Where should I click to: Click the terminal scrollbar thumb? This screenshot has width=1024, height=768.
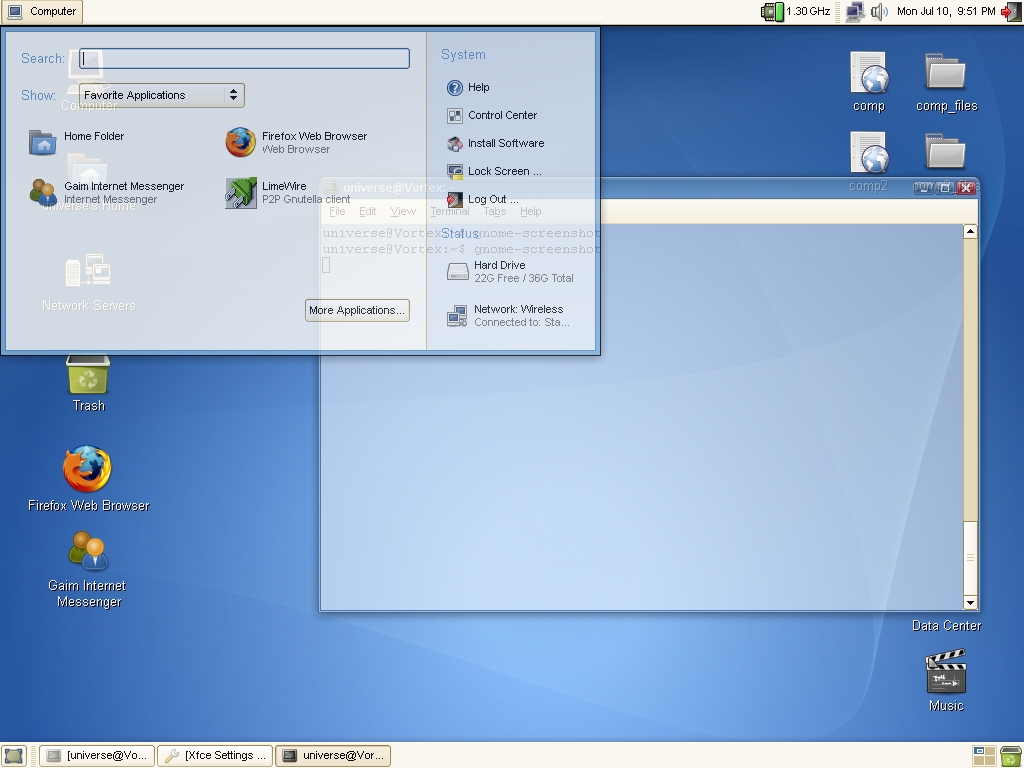pyautogui.click(x=970, y=558)
